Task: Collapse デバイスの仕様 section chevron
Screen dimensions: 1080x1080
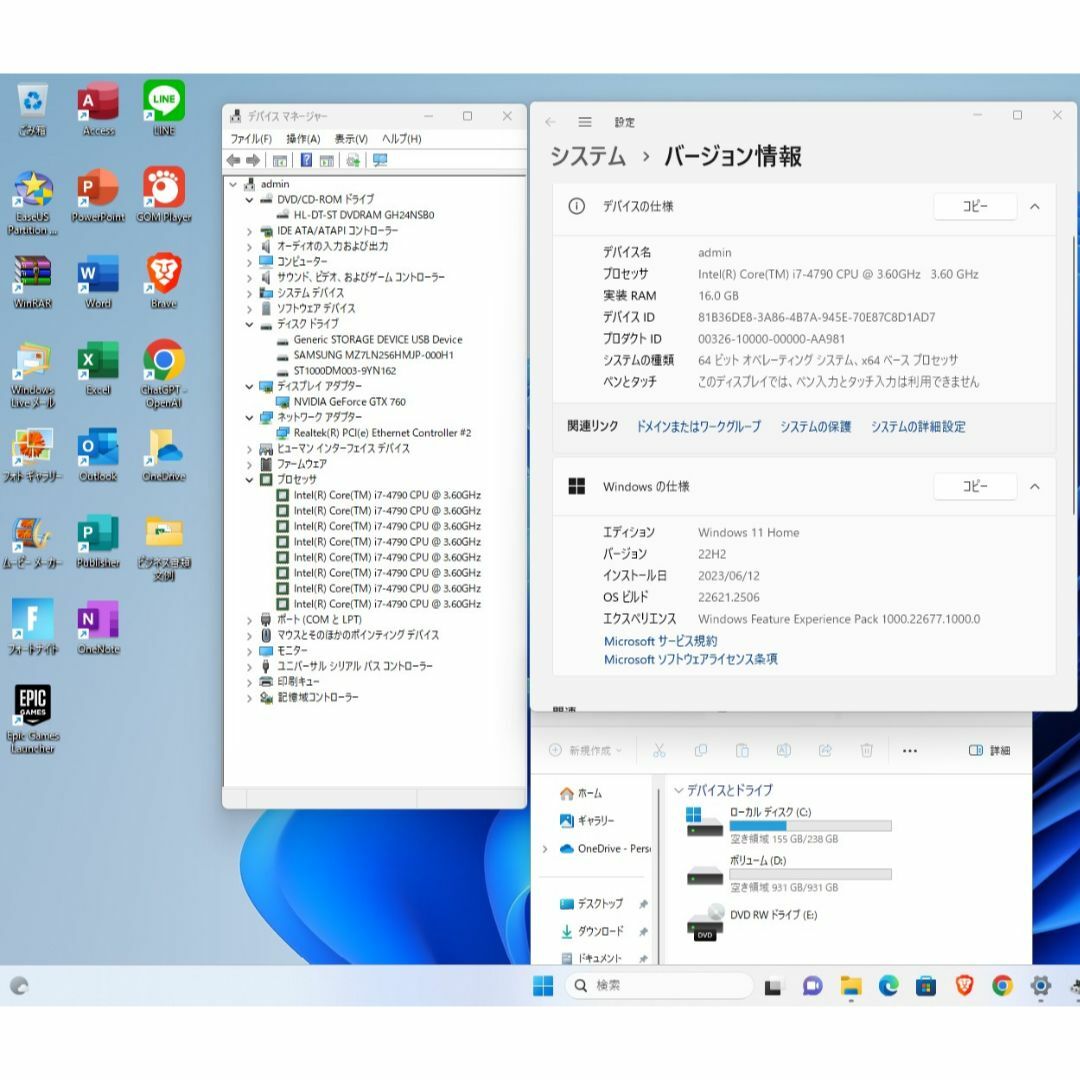Action: pyautogui.click(x=1035, y=207)
